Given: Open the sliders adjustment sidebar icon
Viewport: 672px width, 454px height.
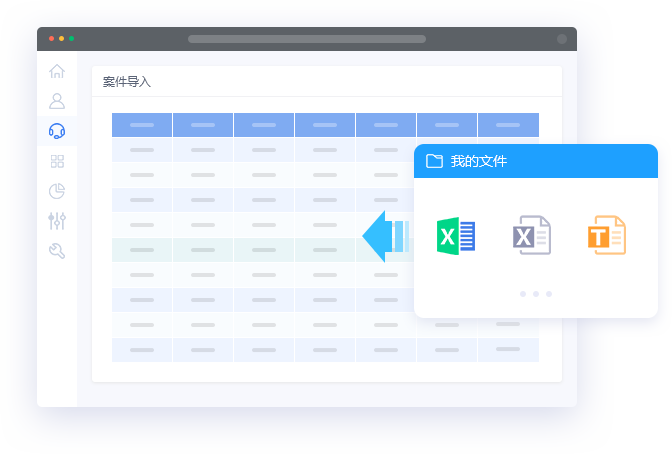Looking at the screenshot, I should pos(57,221).
